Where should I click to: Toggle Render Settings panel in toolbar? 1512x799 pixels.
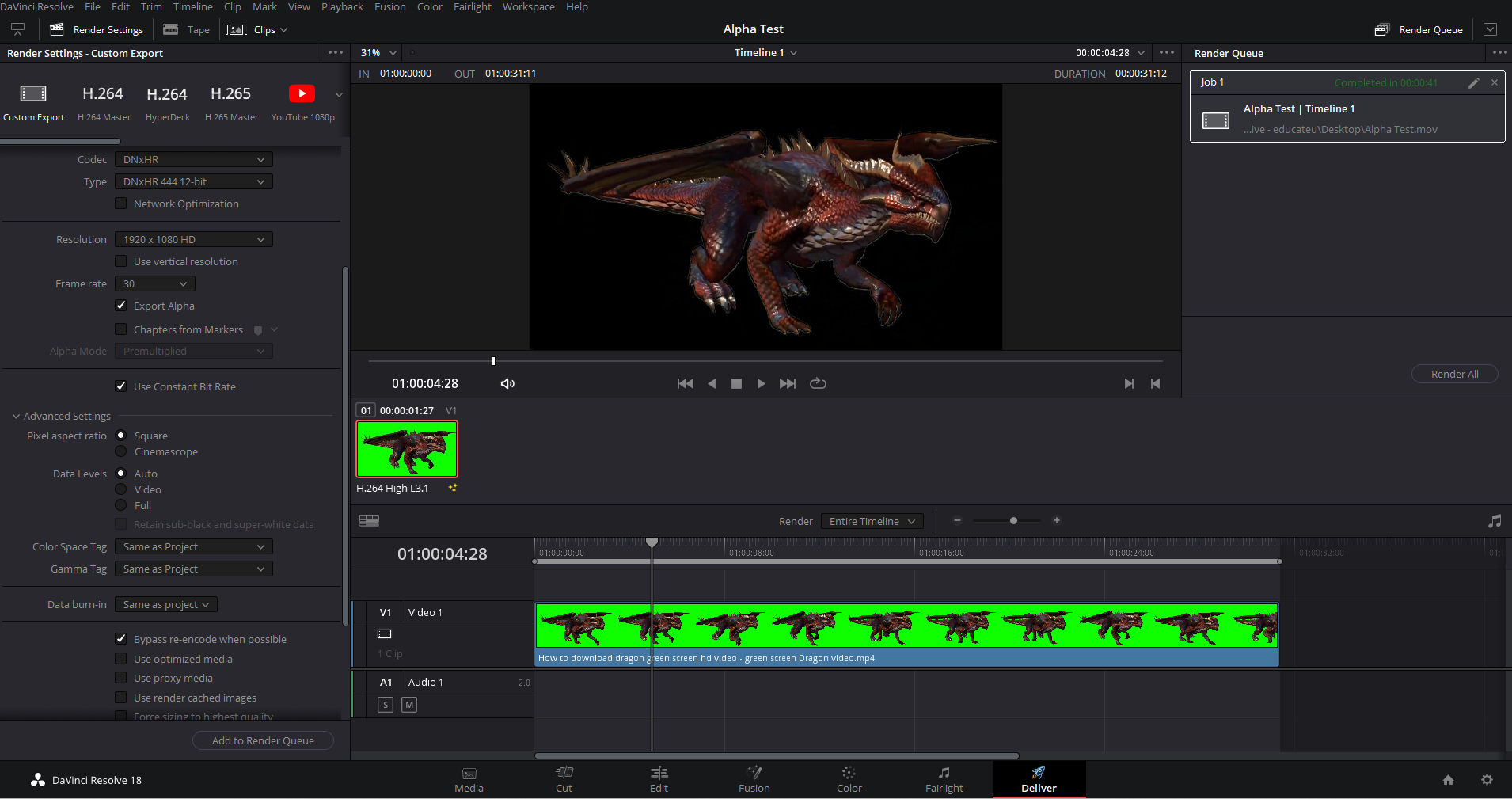[x=97, y=29]
